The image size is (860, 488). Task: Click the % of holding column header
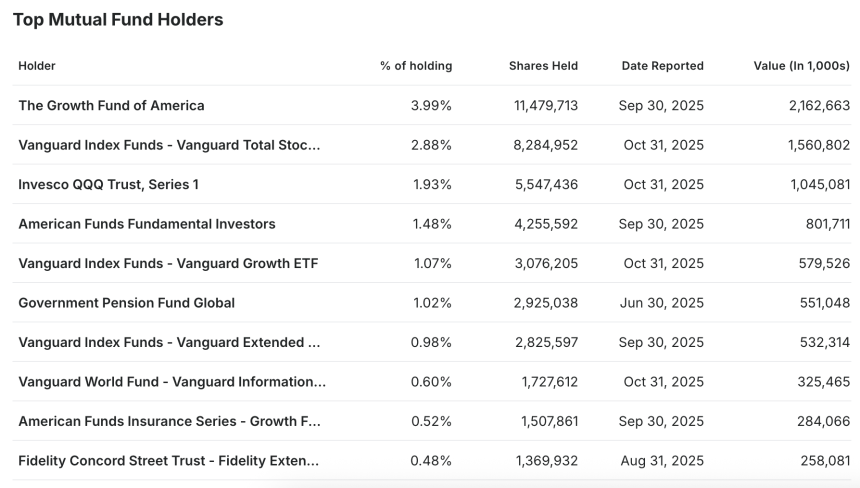tap(416, 66)
